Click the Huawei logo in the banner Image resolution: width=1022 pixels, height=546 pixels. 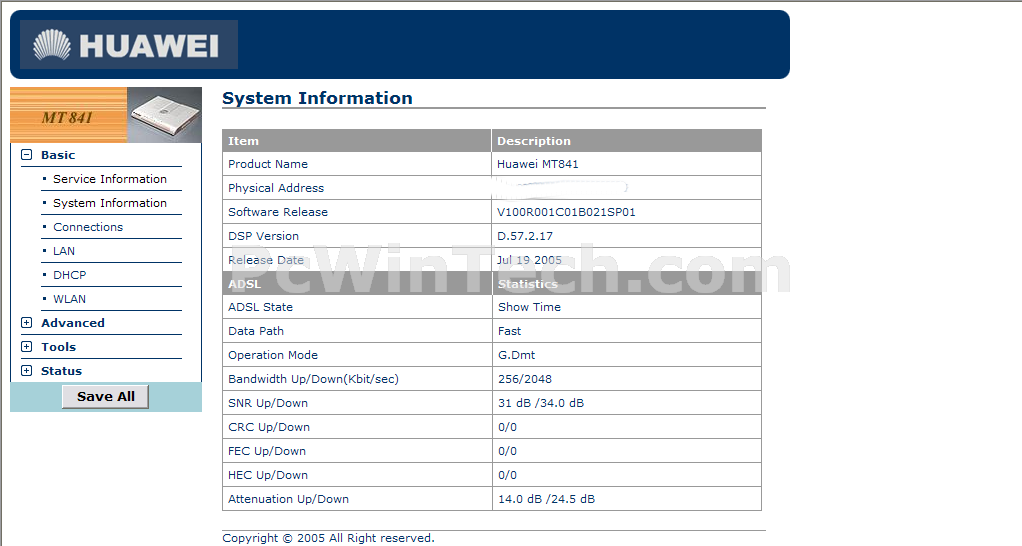tap(128, 44)
